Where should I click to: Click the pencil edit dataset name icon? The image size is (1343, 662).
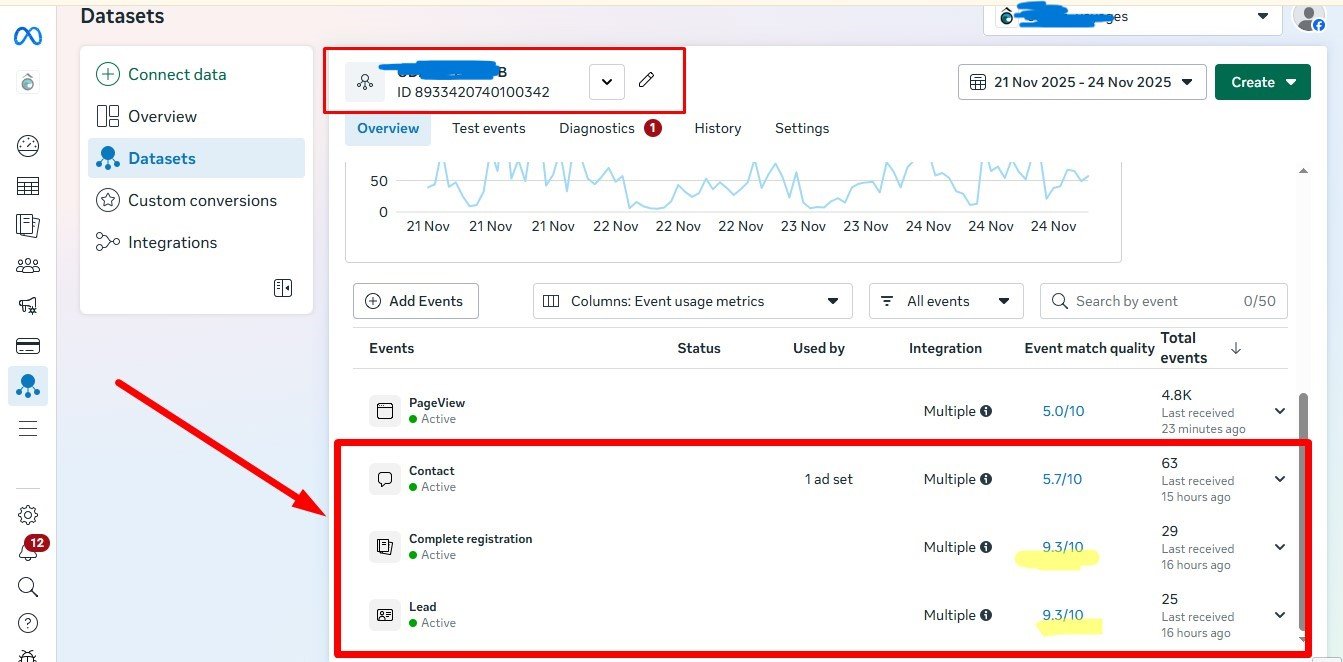coord(646,80)
